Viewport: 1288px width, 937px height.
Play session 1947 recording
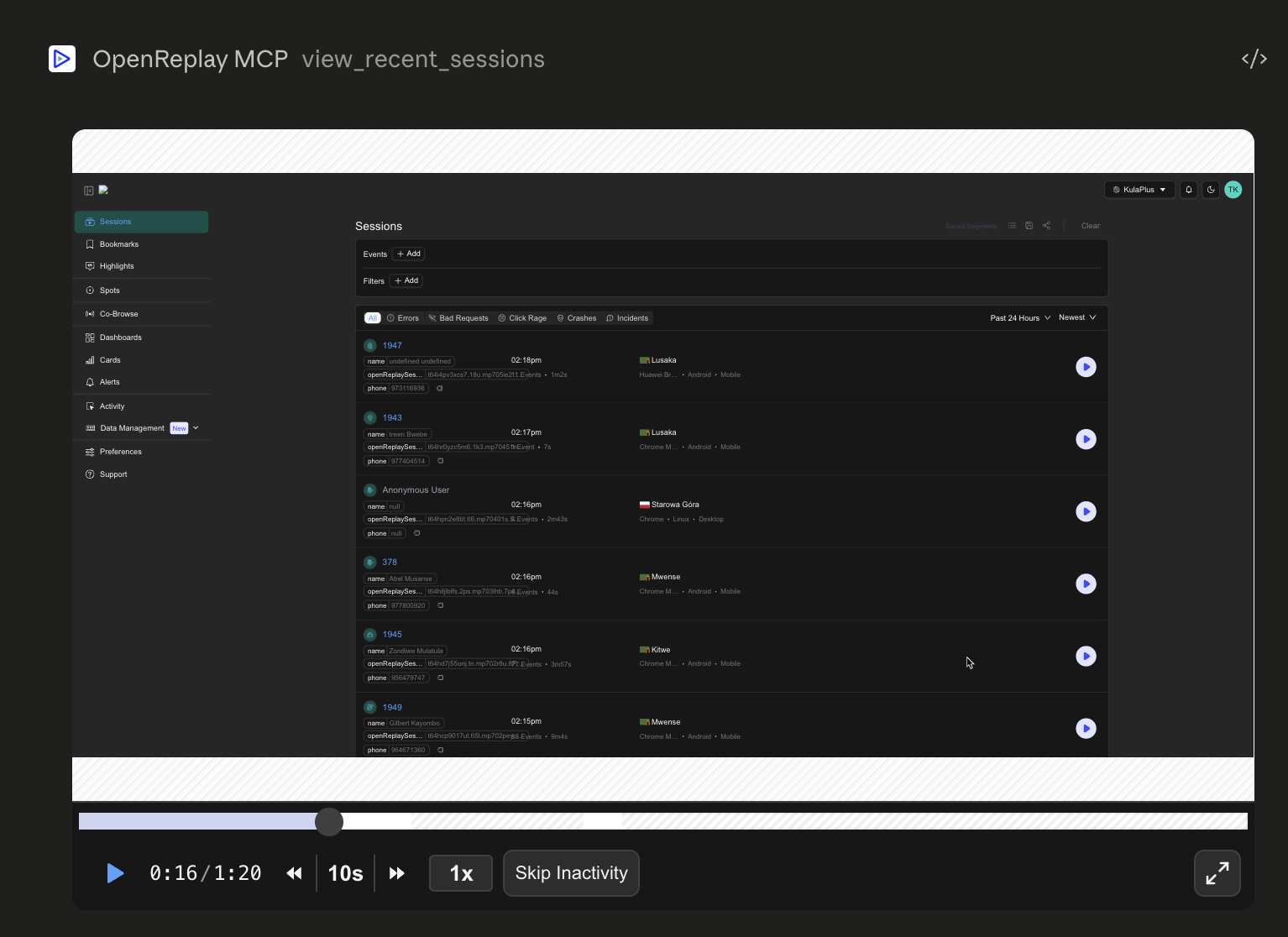(x=1086, y=367)
